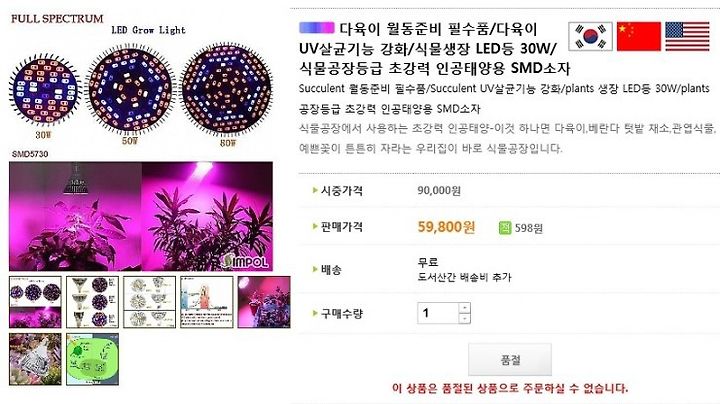
Task: Open the fifth thumbnail of pink-lit plants
Action: point(264,302)
